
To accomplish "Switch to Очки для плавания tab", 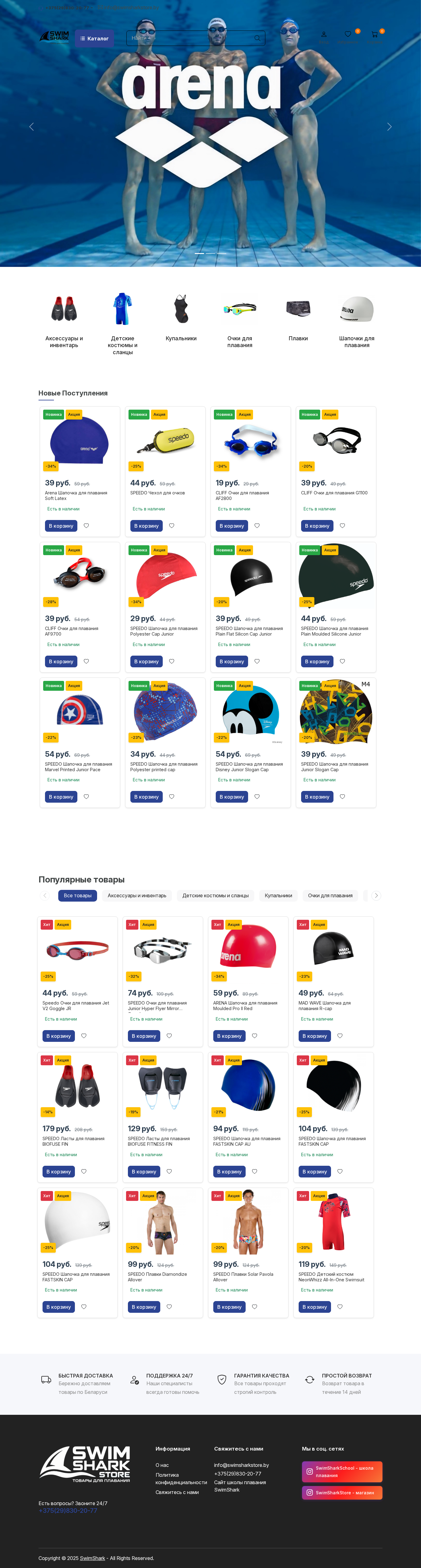I will [x=330, y=895].
